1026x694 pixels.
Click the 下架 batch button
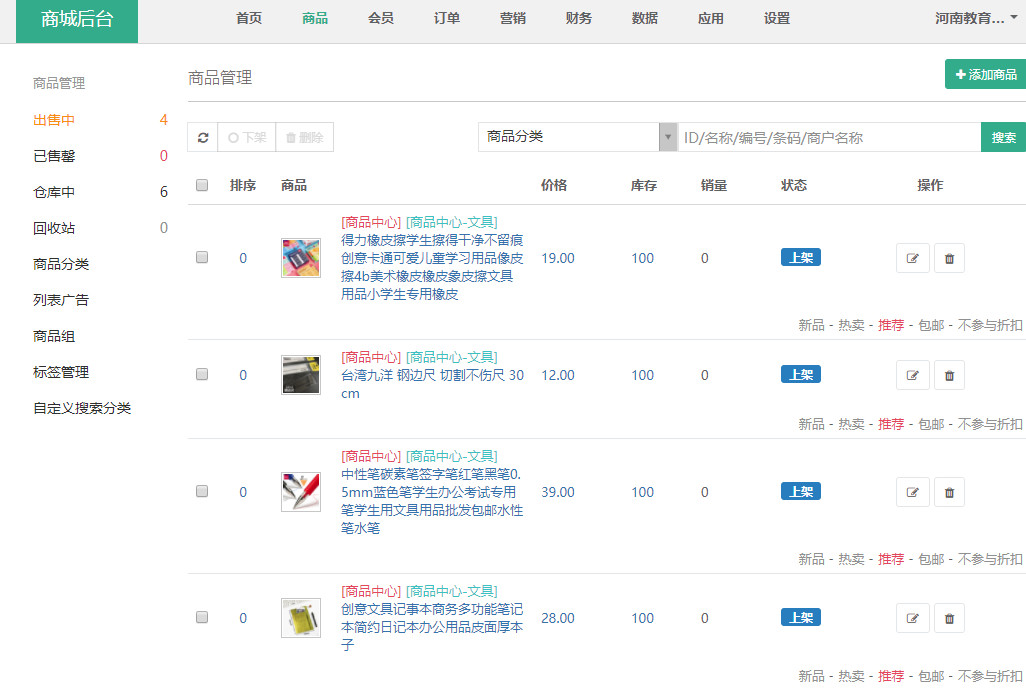coord(247,137)
